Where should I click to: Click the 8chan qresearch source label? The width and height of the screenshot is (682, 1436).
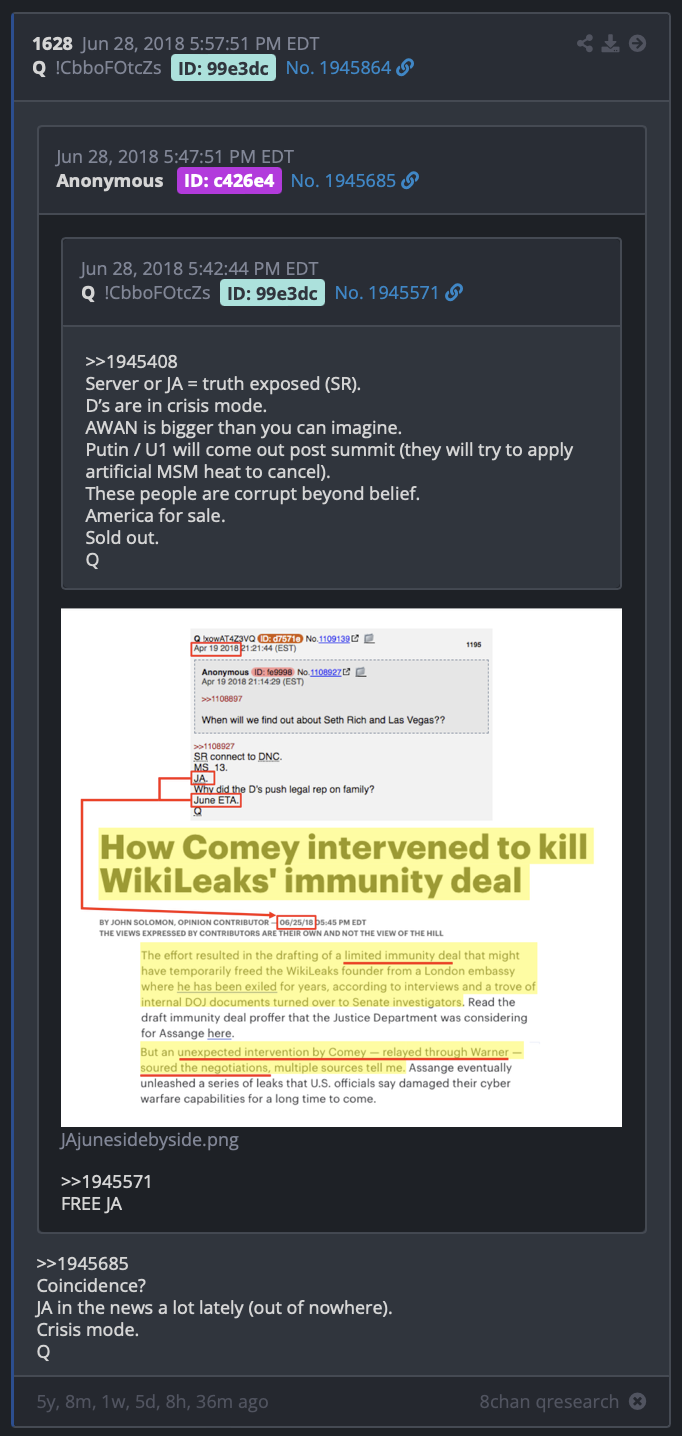click(549, 1402)
